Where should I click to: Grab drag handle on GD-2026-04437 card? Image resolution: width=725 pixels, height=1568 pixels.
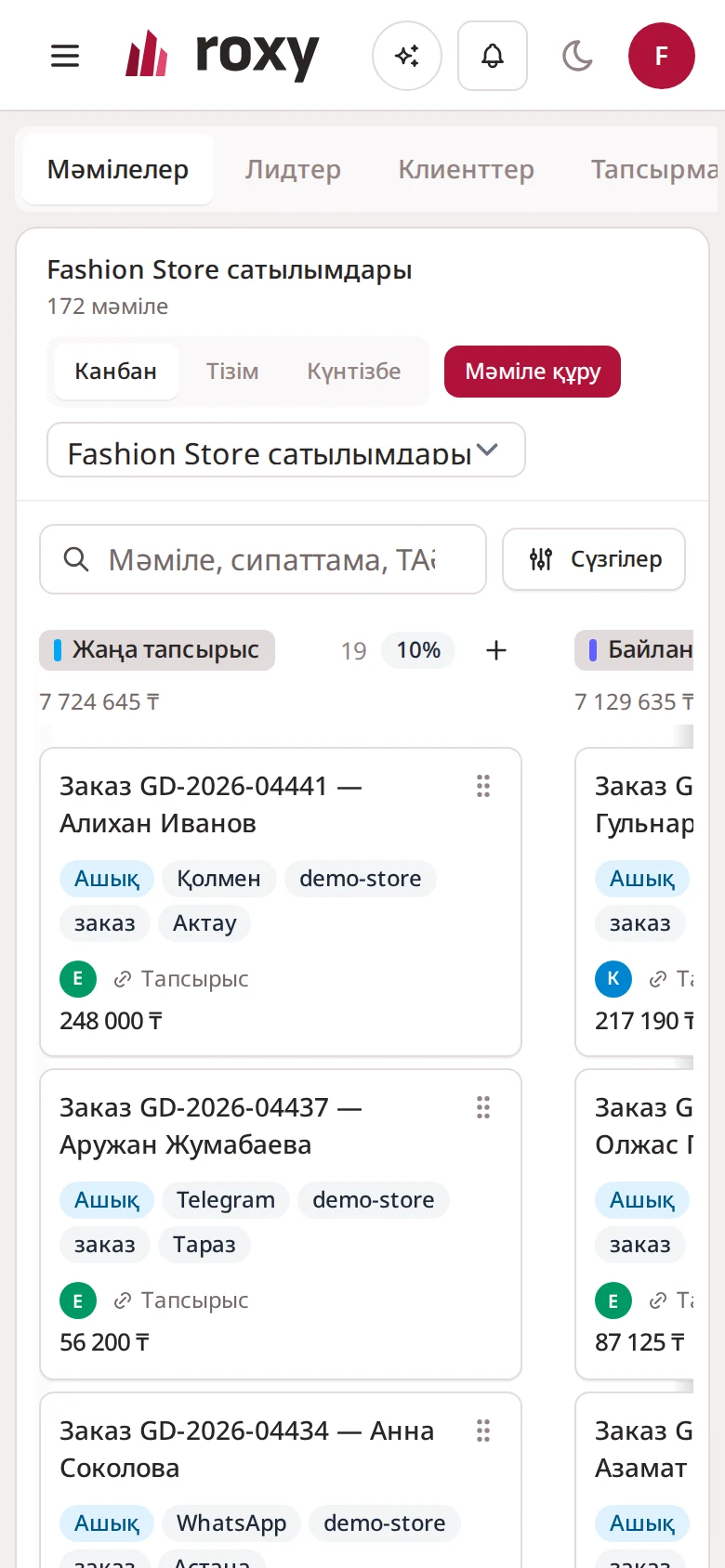(483, 1107)
